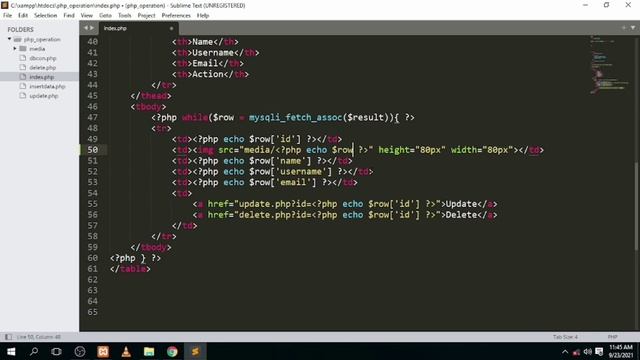Screen dimensions: 640x360
Task: Open the Find menu
Action: click(69, 16)
